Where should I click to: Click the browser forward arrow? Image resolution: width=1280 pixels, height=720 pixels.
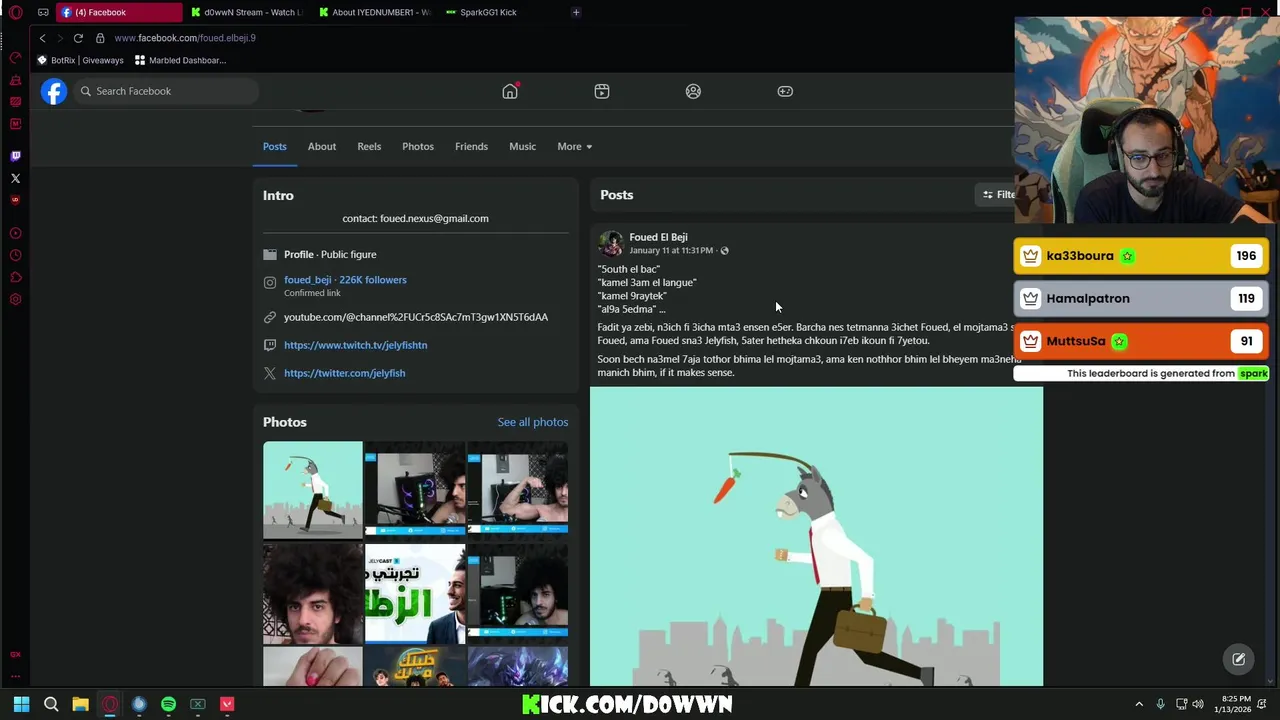[x=60, y=38]
